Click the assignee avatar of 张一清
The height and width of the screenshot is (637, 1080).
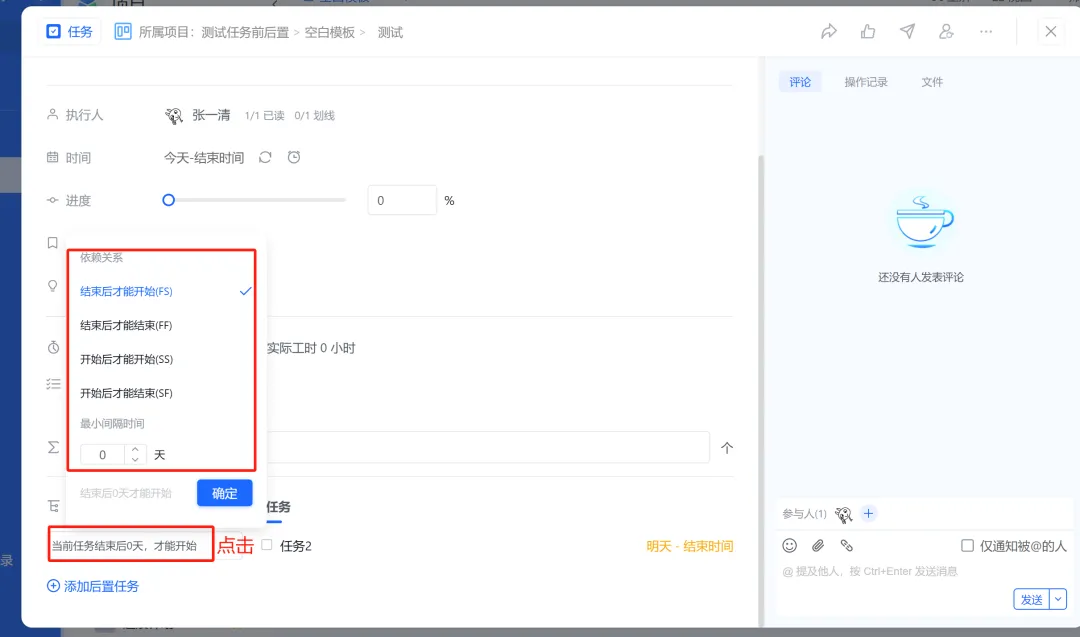(x=174, y=116)
